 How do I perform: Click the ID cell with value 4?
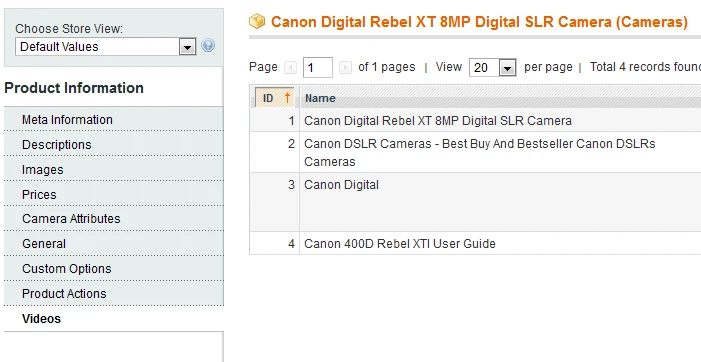click(x=274, y=244)
